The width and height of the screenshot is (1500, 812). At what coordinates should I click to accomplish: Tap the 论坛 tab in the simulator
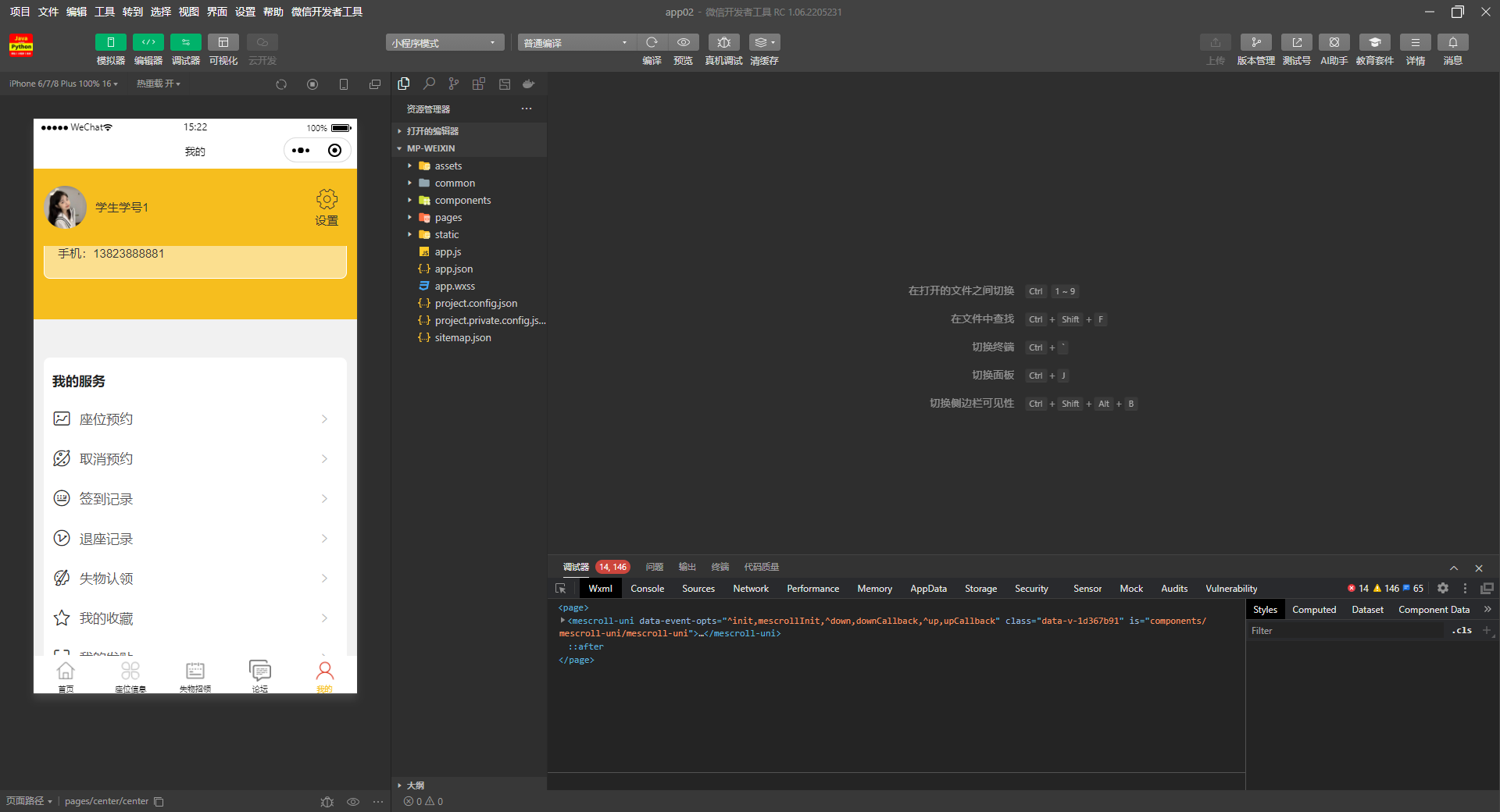coord(260,676)
